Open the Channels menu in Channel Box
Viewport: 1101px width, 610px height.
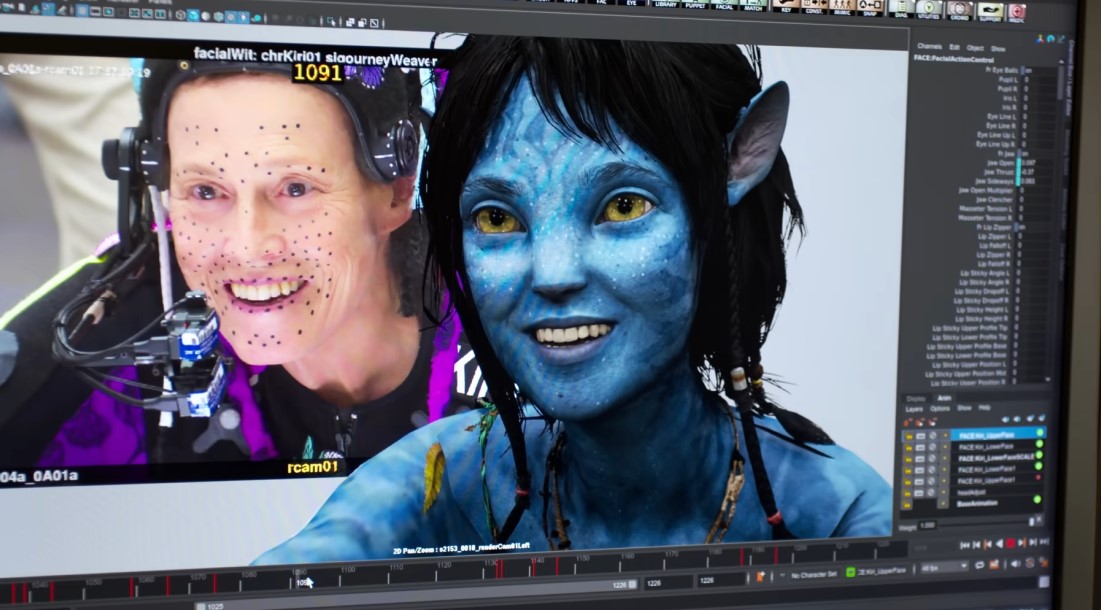(929, 47)
